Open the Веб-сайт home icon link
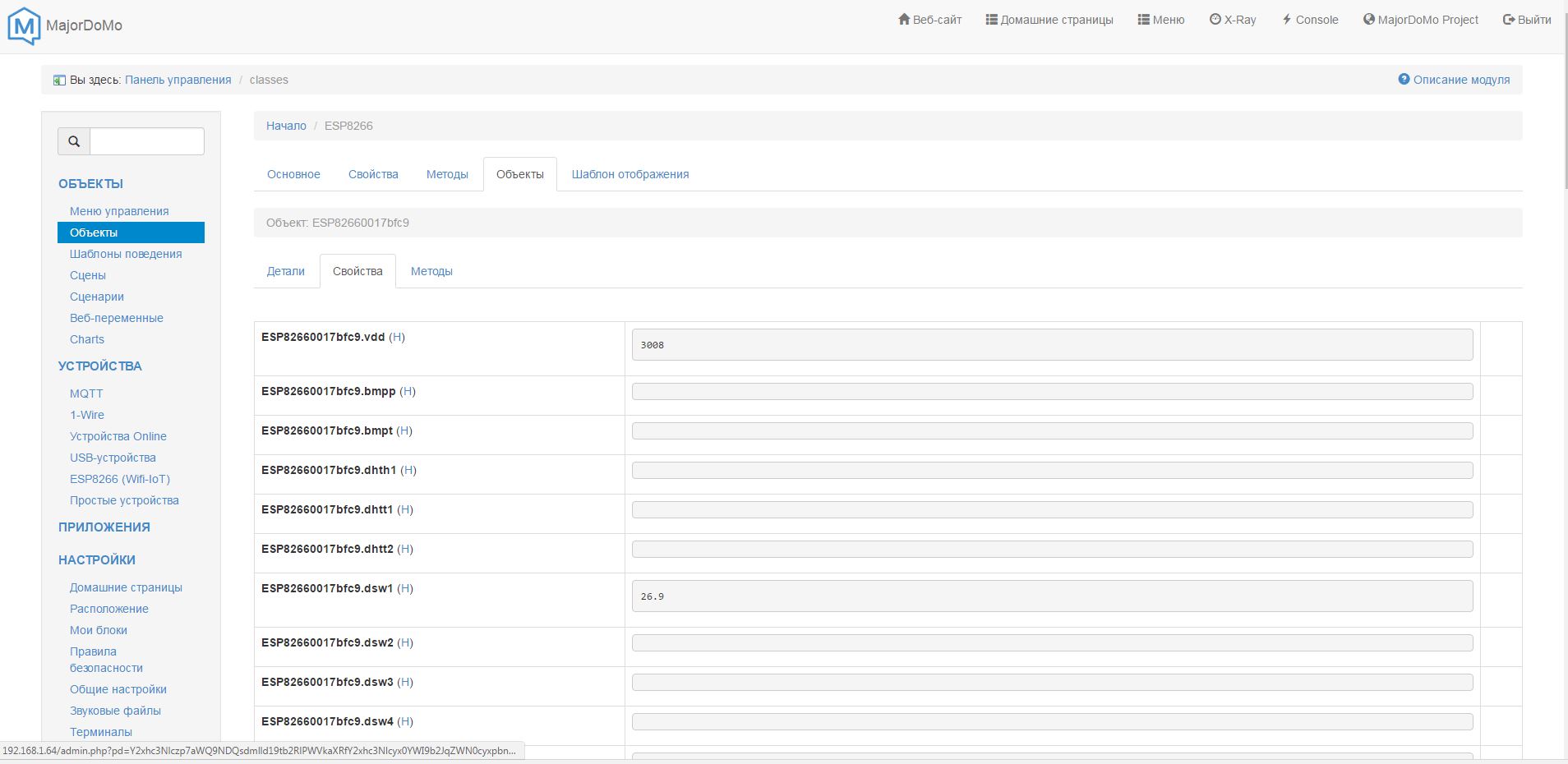1568x764 pixels. [929, 20]
